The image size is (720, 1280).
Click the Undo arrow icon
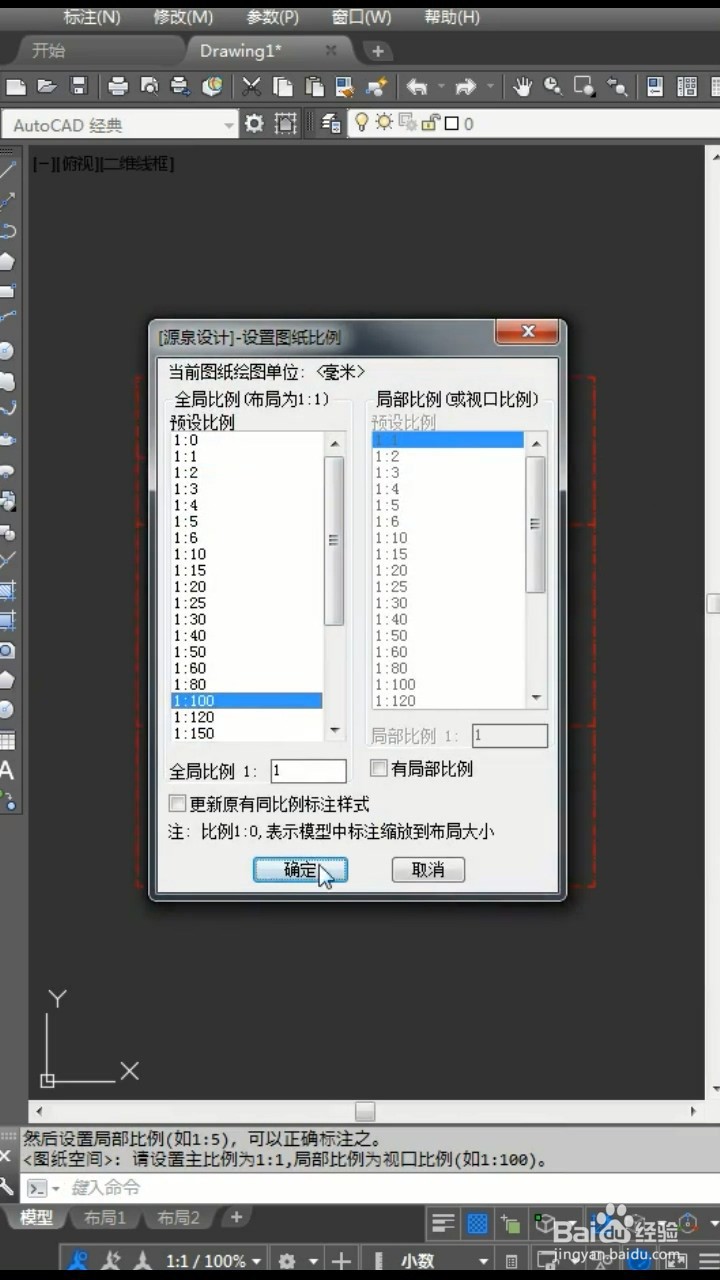click(417, 87)
